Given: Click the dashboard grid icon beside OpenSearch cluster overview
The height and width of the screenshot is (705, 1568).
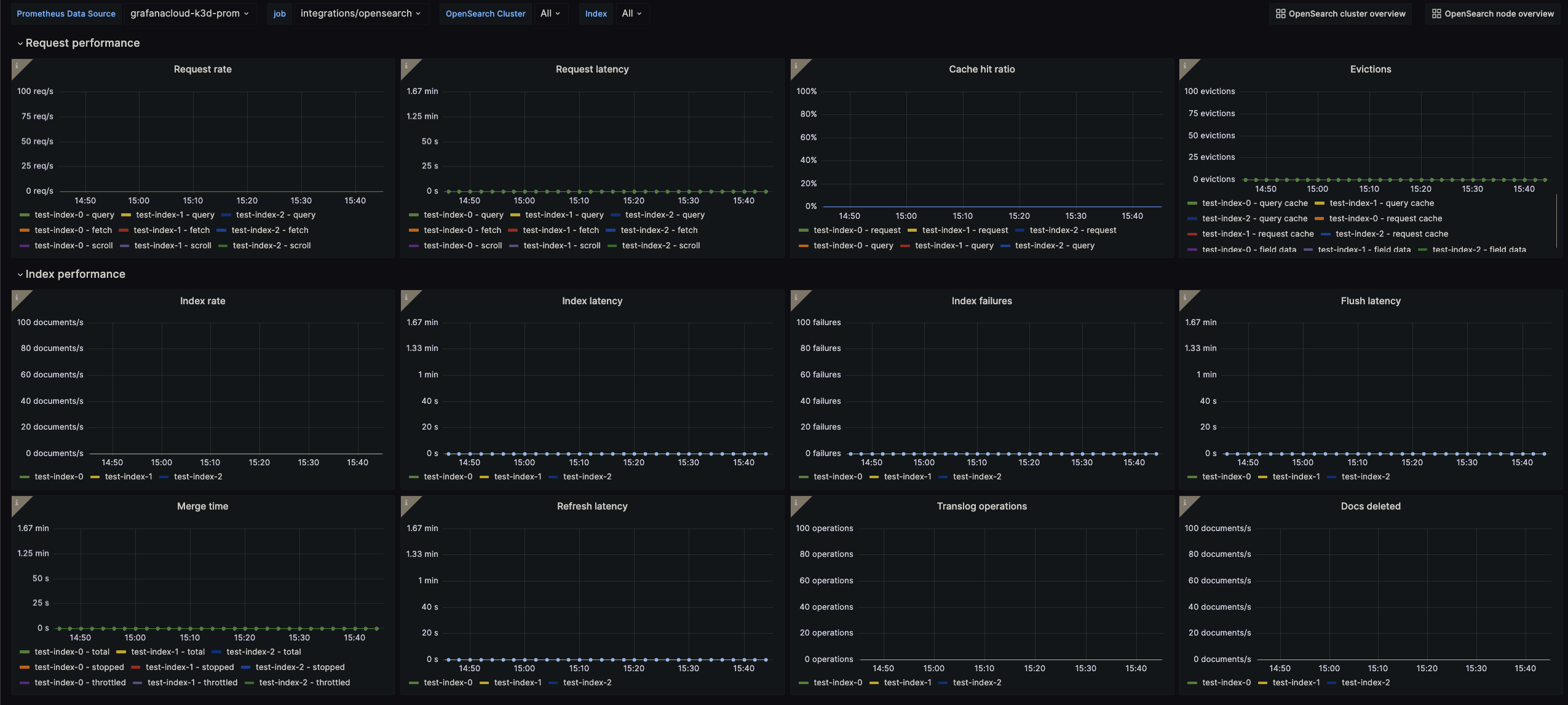Looking at the screenshot, I should 1281,13.
